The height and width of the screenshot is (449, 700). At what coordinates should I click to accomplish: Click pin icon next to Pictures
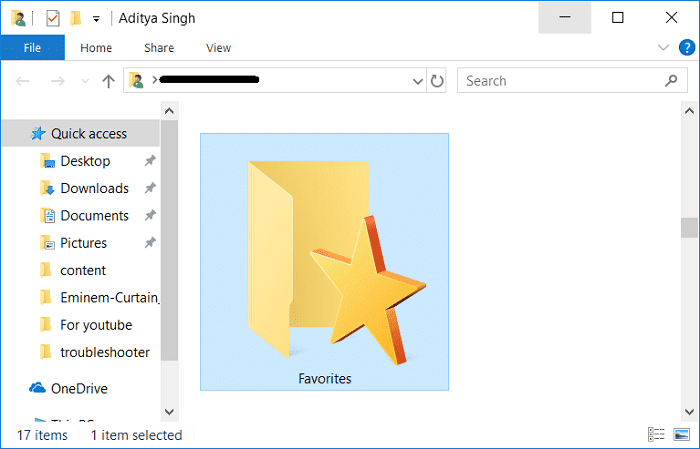click(x=150, y=243)
